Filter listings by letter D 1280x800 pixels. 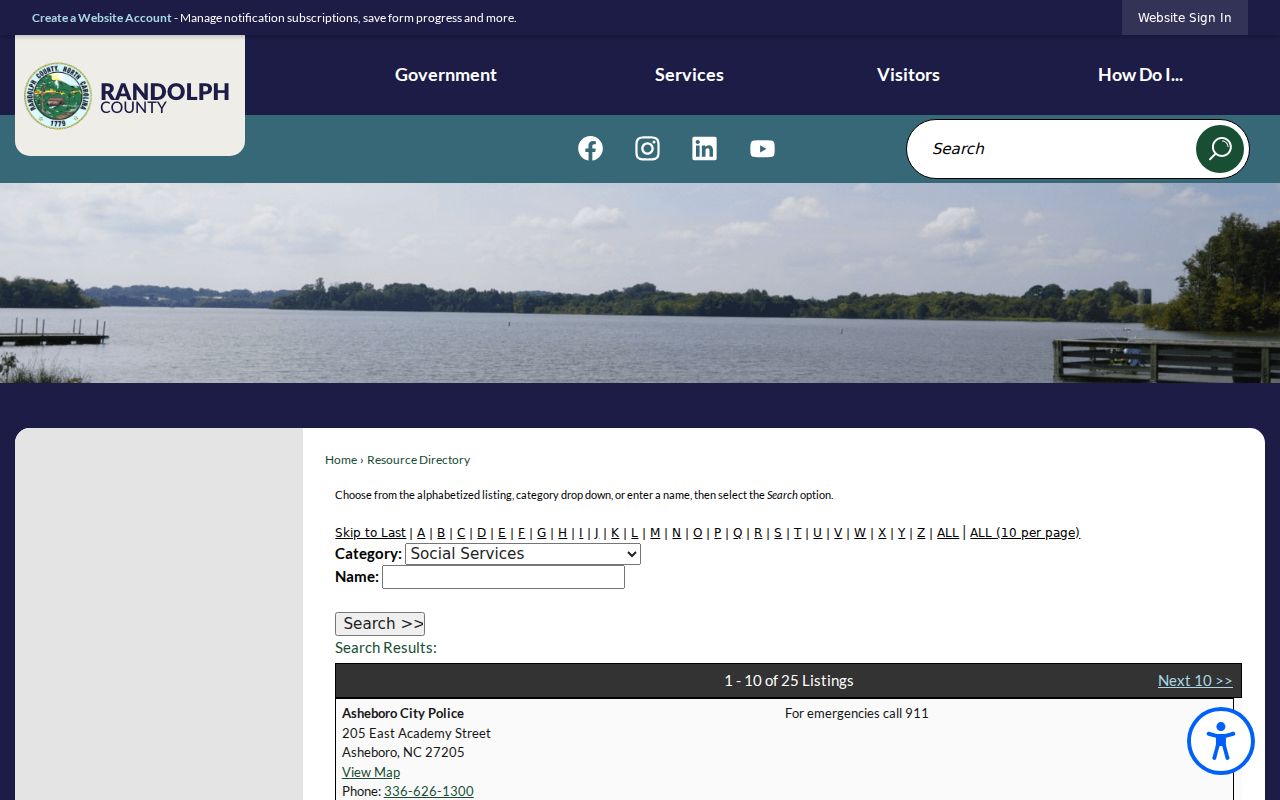point(481,532)
